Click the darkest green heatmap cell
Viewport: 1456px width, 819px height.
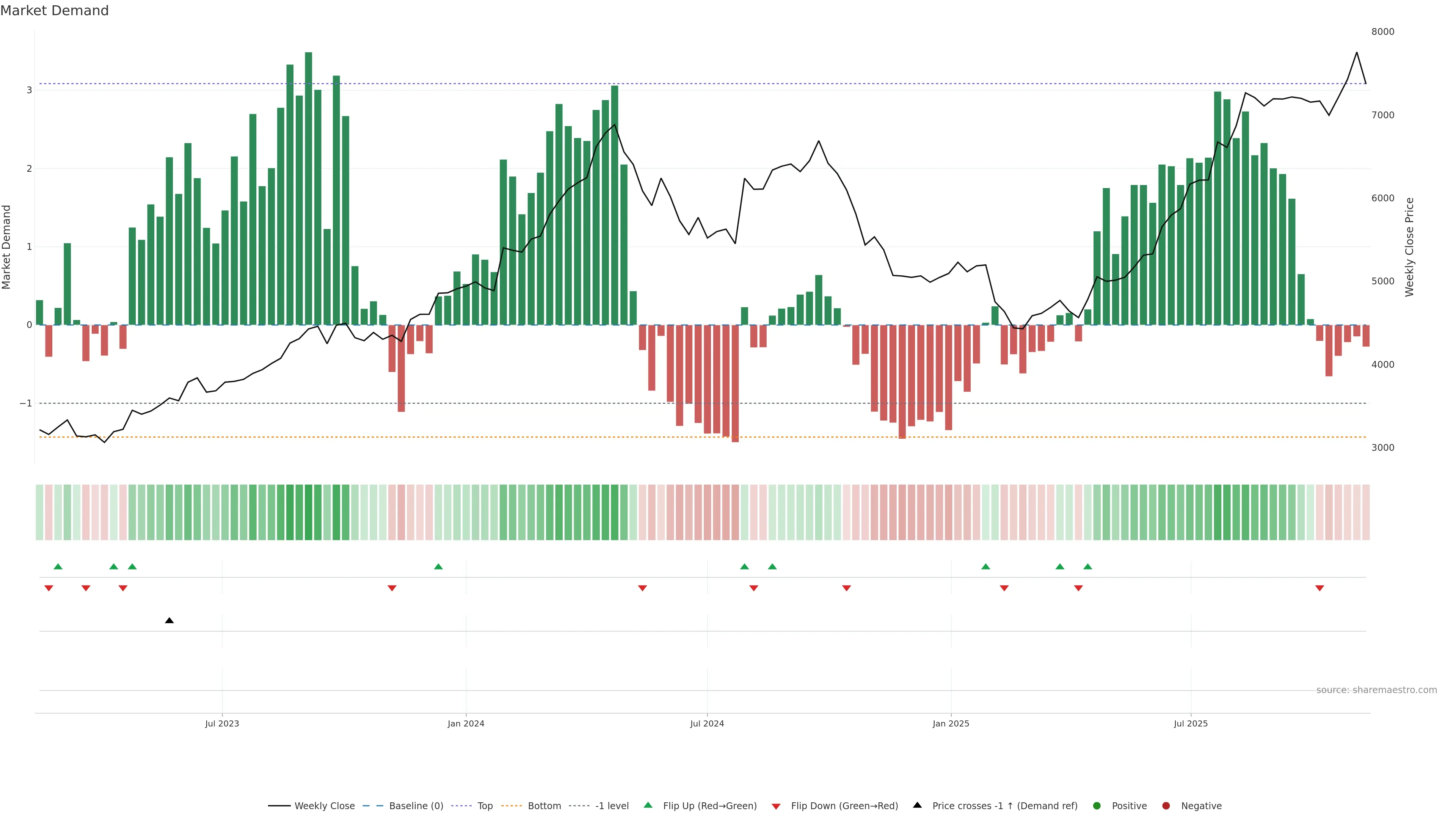point(308,512)
